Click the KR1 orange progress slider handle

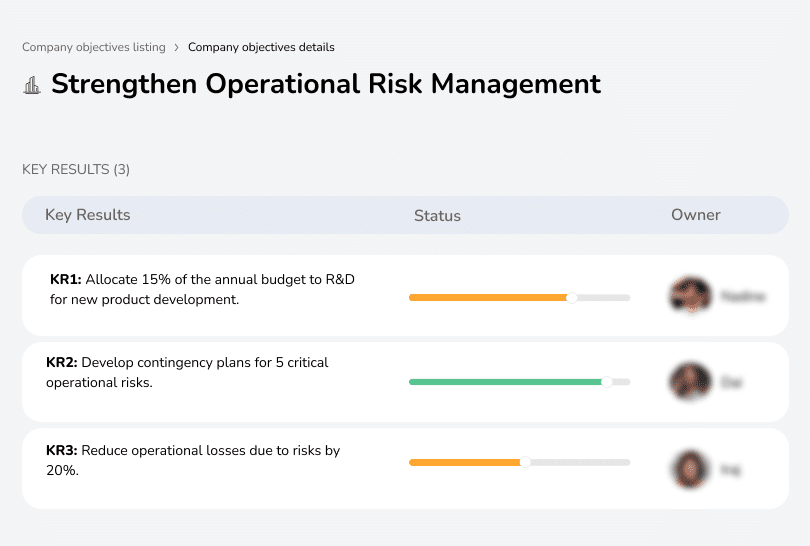571,298
